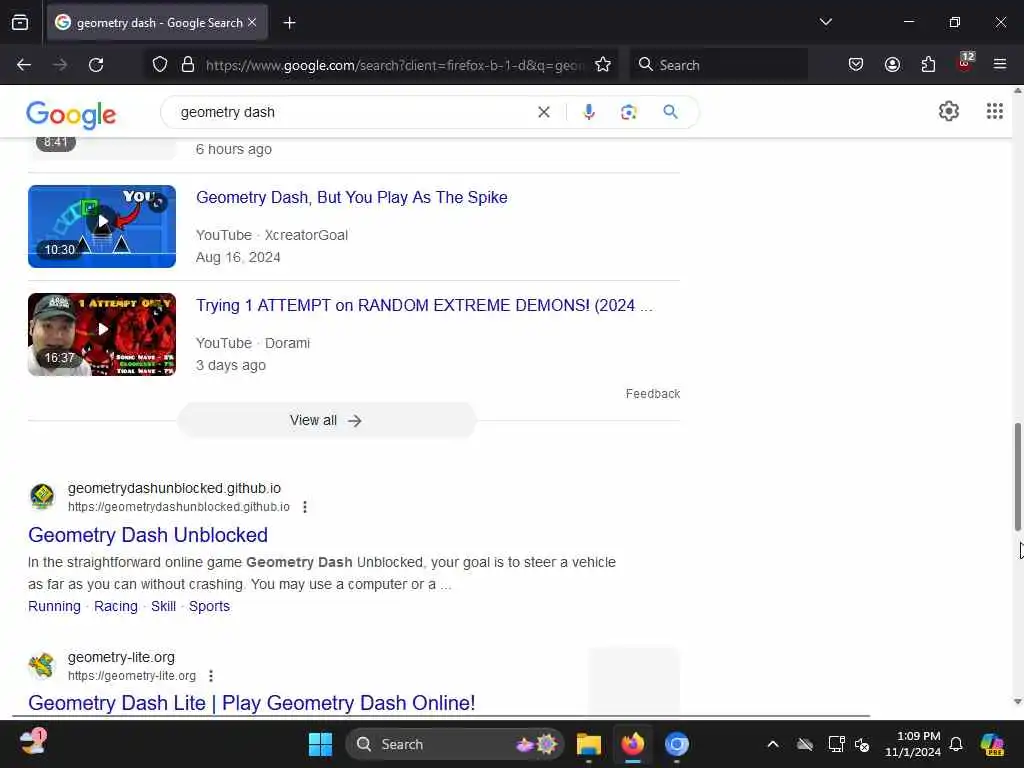The height and width of the screenshot is (768, 1024).
Task: Play the Spike video thumbnail
Action: point(102,226)
